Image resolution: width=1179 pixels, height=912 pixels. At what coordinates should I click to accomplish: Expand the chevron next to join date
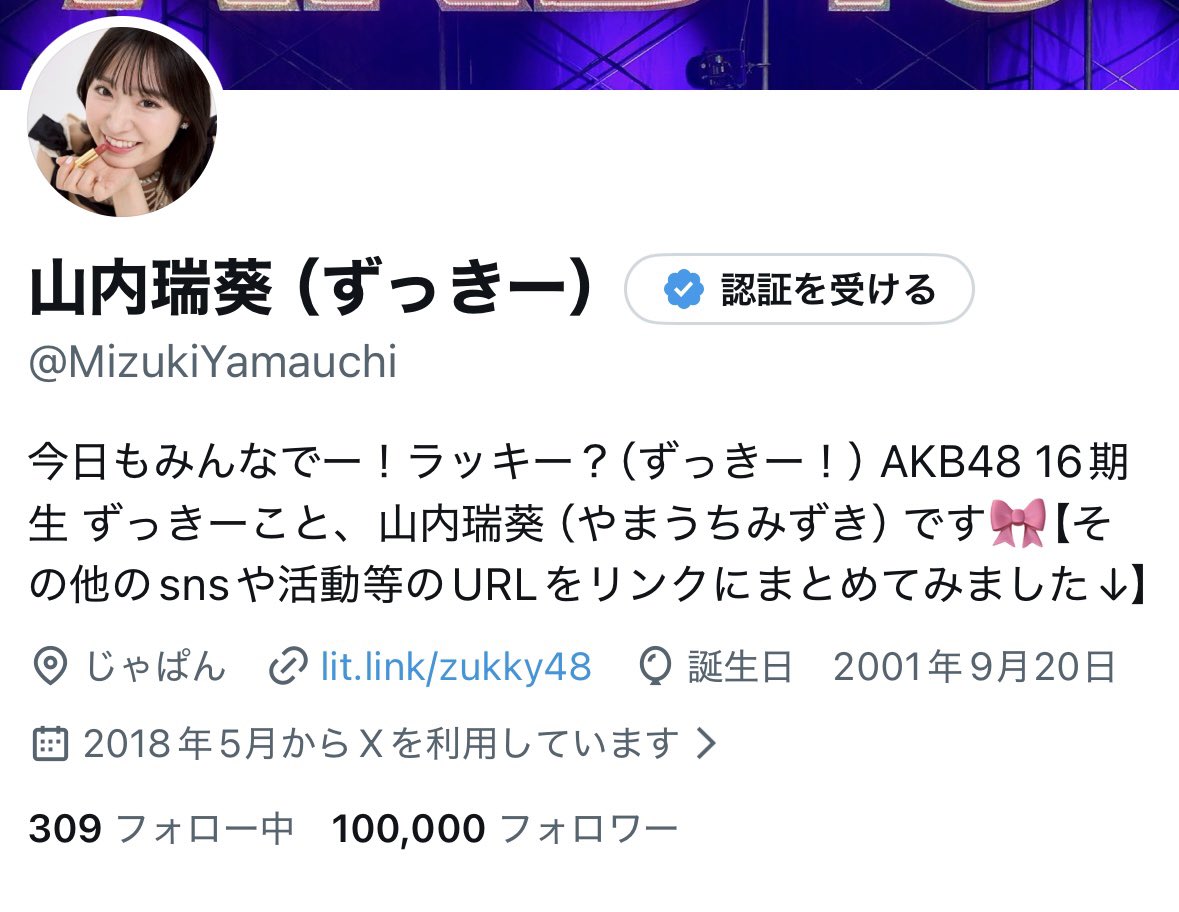(x=705, y=744)
